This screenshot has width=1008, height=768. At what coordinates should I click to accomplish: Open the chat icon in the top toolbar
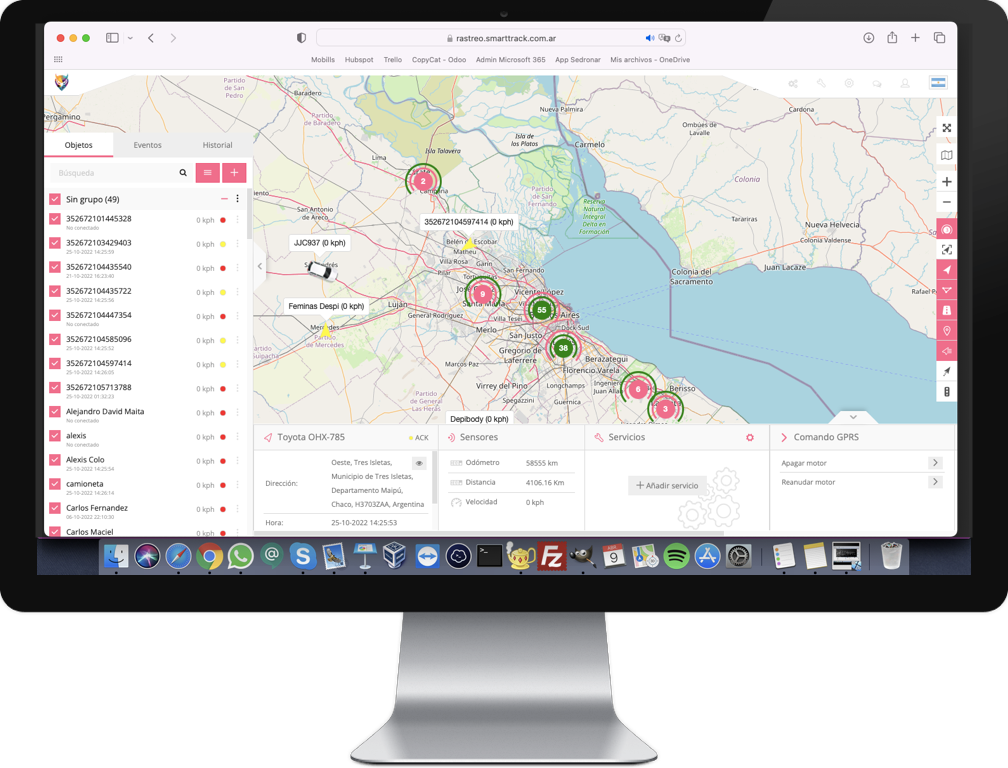click(876, 82)
